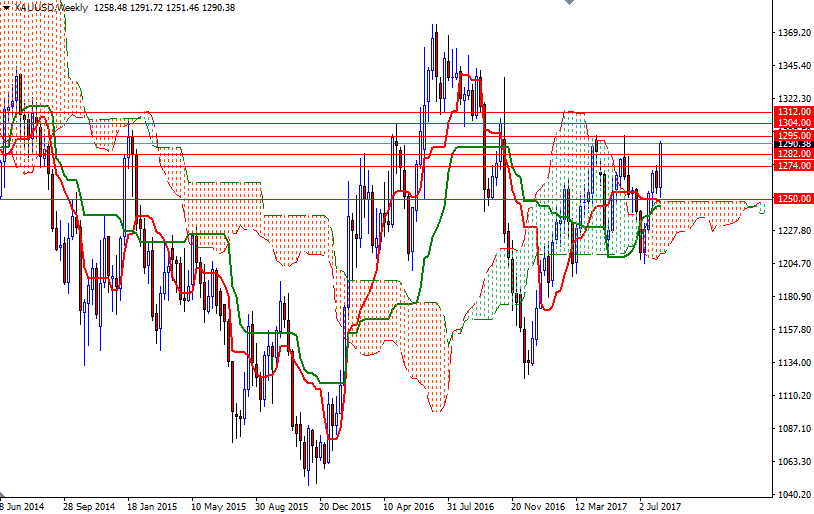The image size is (814, 514).
Task: Click the 18 Jan 2015 date label
Action: [x=152, y=507]
